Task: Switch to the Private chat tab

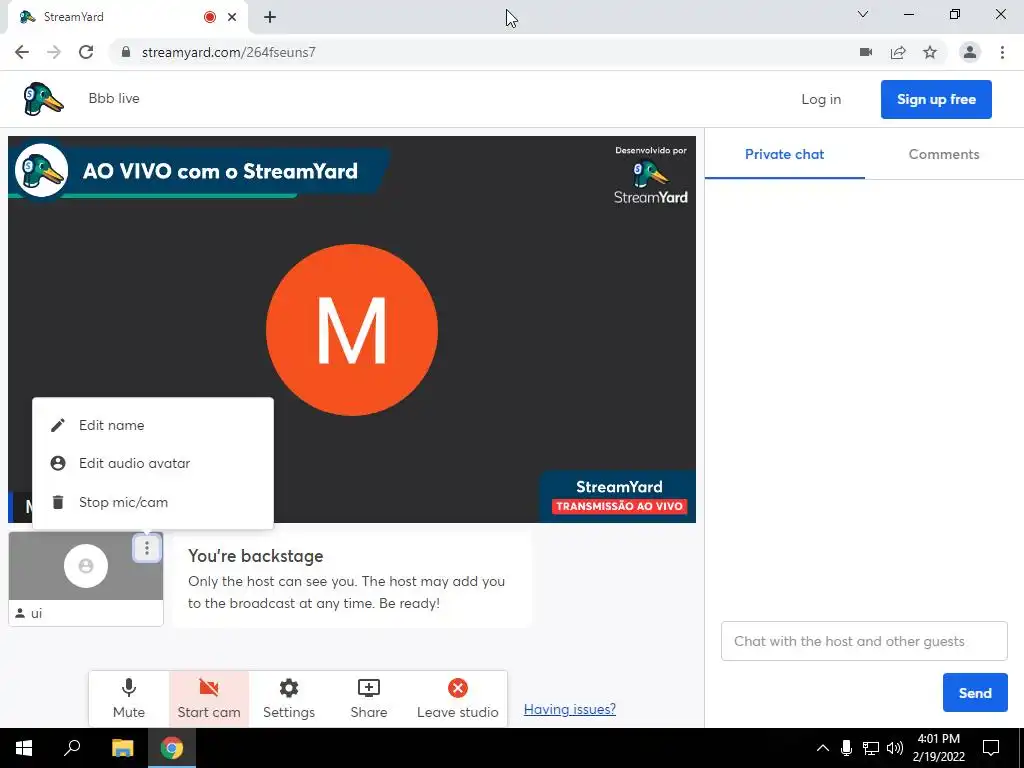Action: [784, 154]
